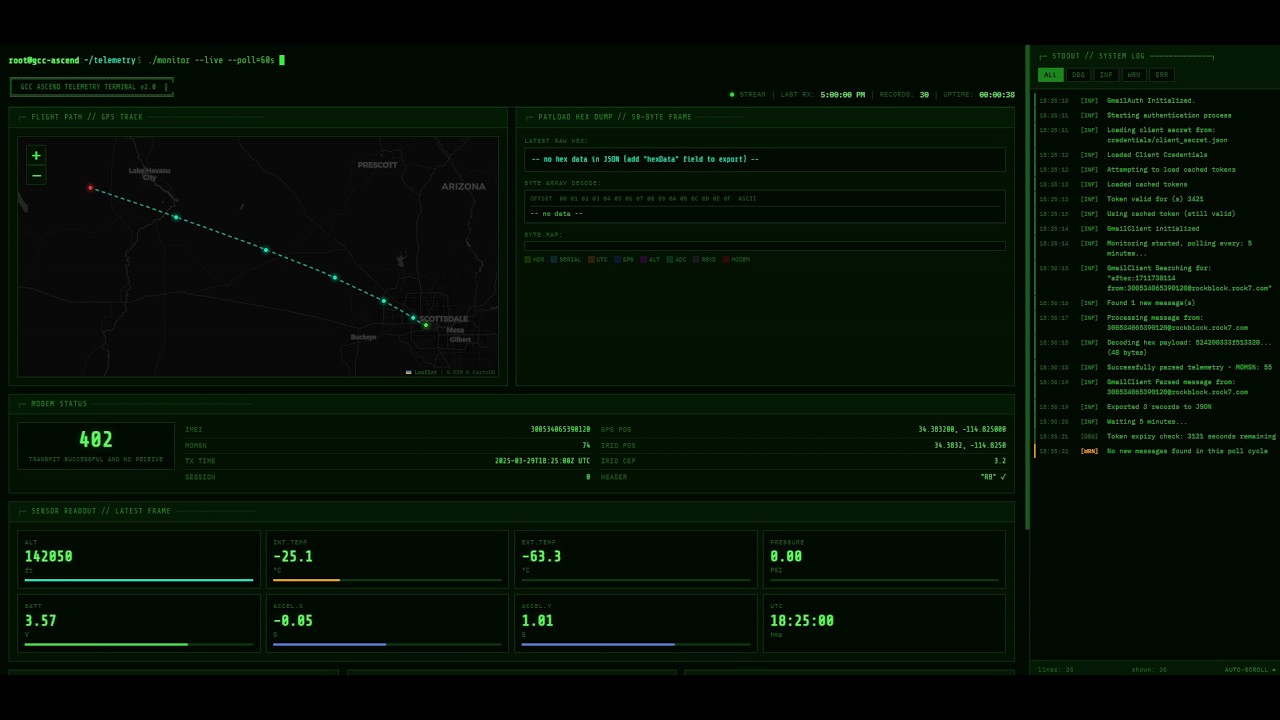Click the SESSION value 0

pyautogui.click(x=588, y=477)
